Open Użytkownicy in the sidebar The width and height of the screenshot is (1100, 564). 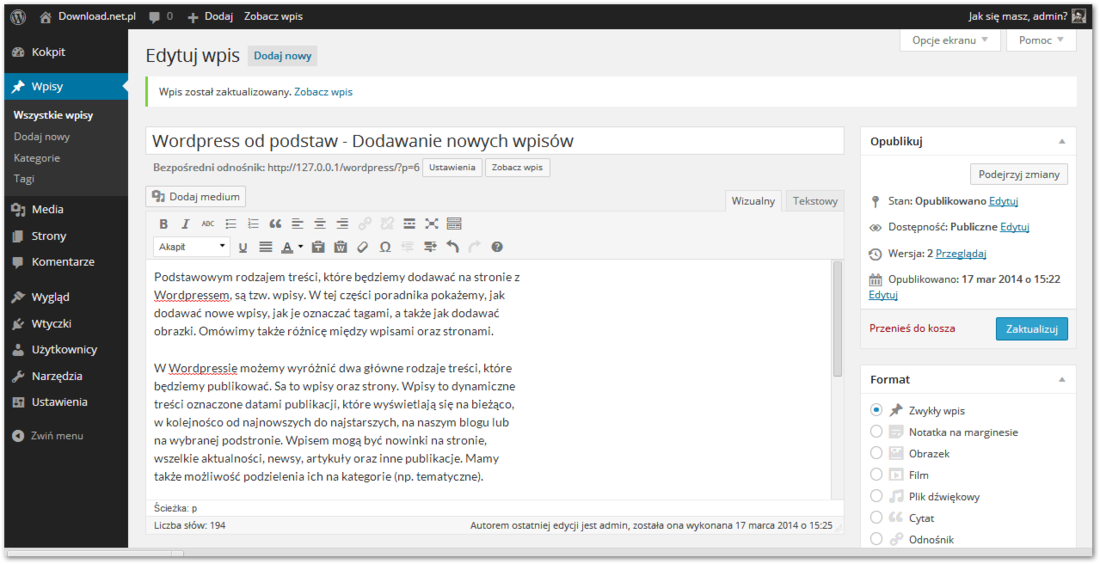pos(66,349)
